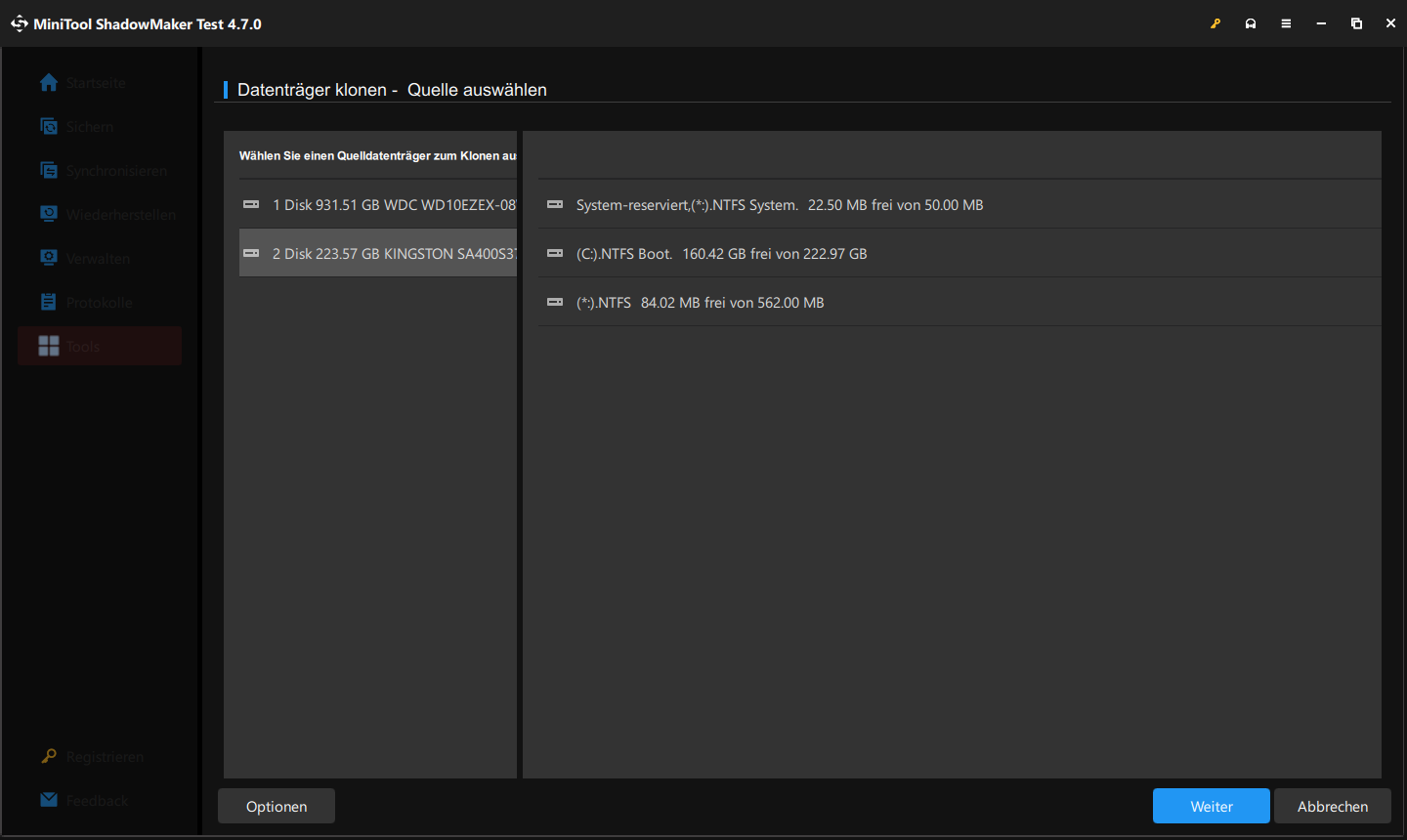Proceed with the Weiter button
This screenshot has width=1407, height=840.
[1212, 806]
